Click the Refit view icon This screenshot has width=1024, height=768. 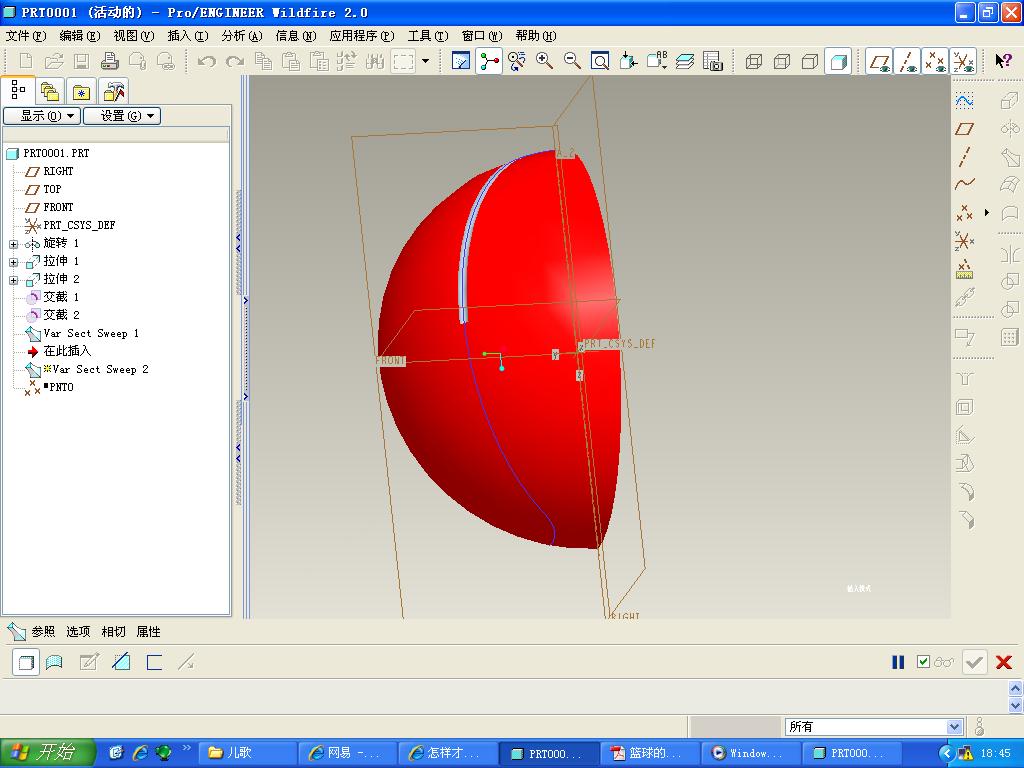click(600, 61)
